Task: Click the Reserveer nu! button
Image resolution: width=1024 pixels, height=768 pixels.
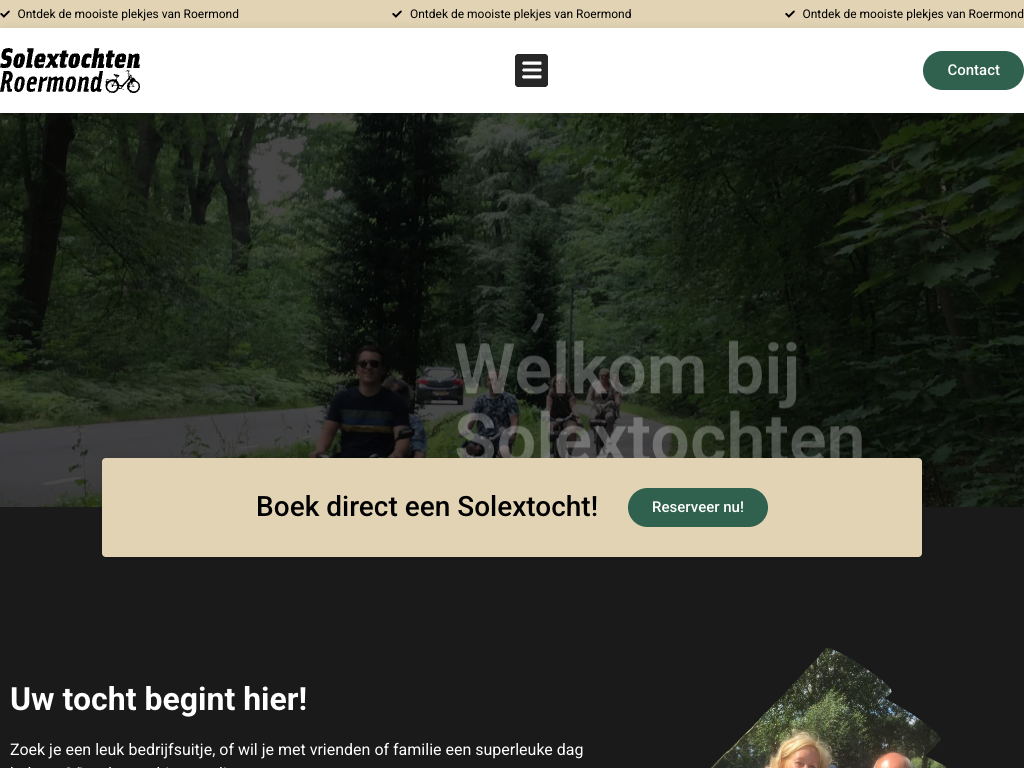Action: (x=697, y=507)
